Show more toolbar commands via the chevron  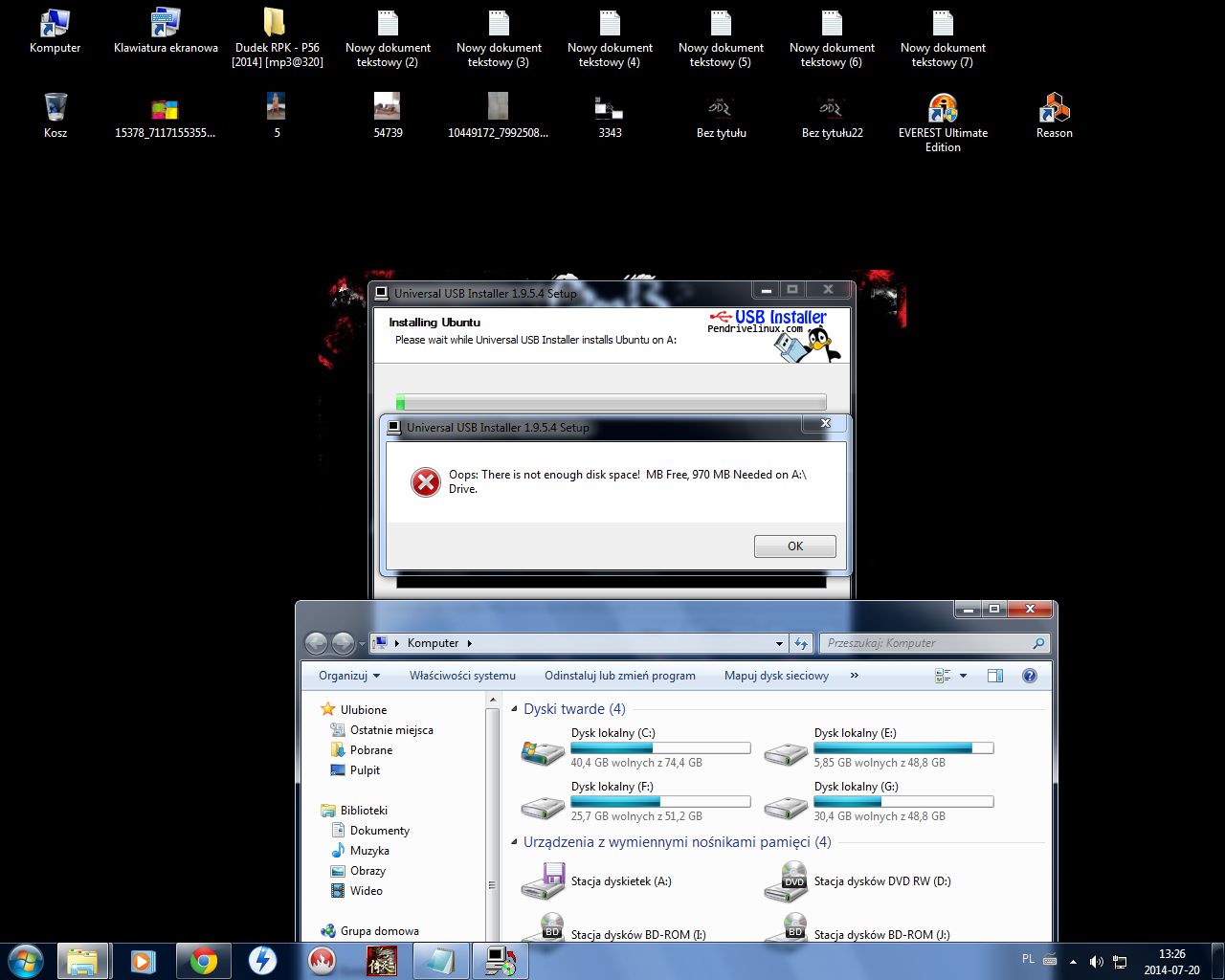point(854,676)
